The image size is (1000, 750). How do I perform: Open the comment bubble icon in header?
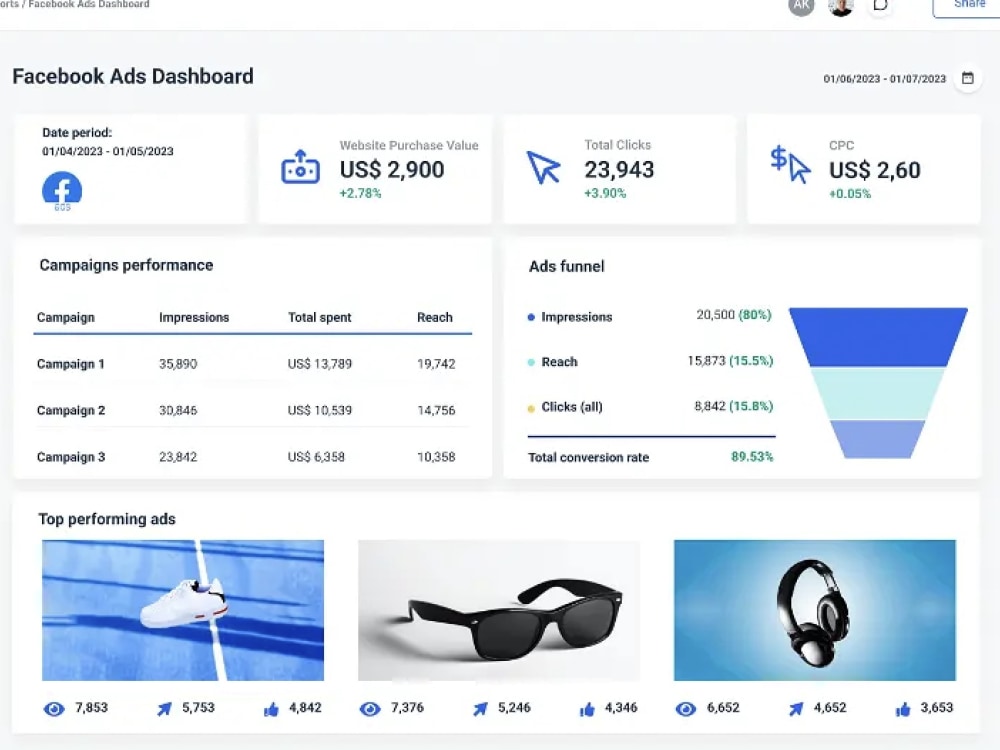pyautogui.click(x=880, y=6)
